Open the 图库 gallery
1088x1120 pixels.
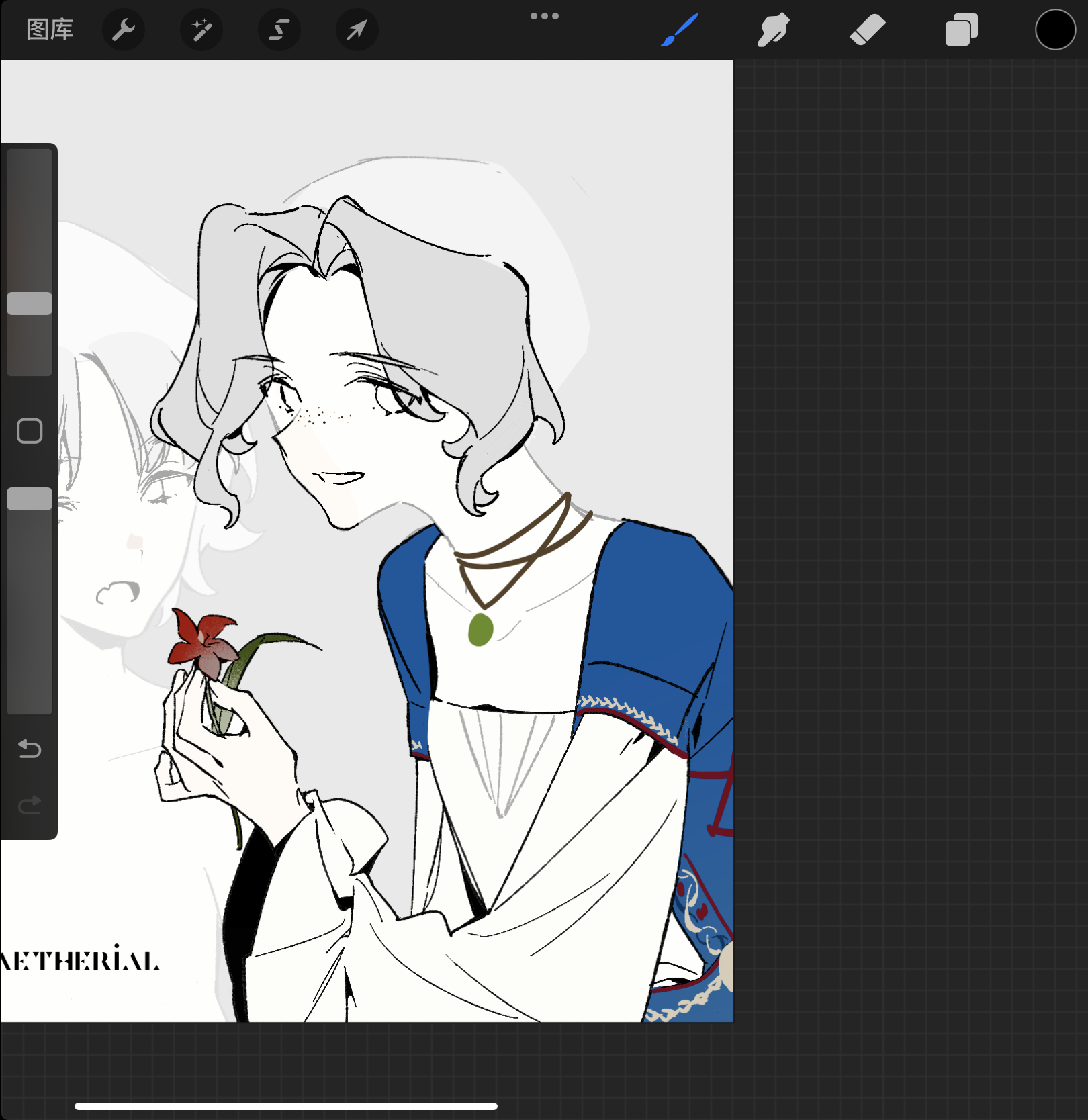click(x=50, y=30)
